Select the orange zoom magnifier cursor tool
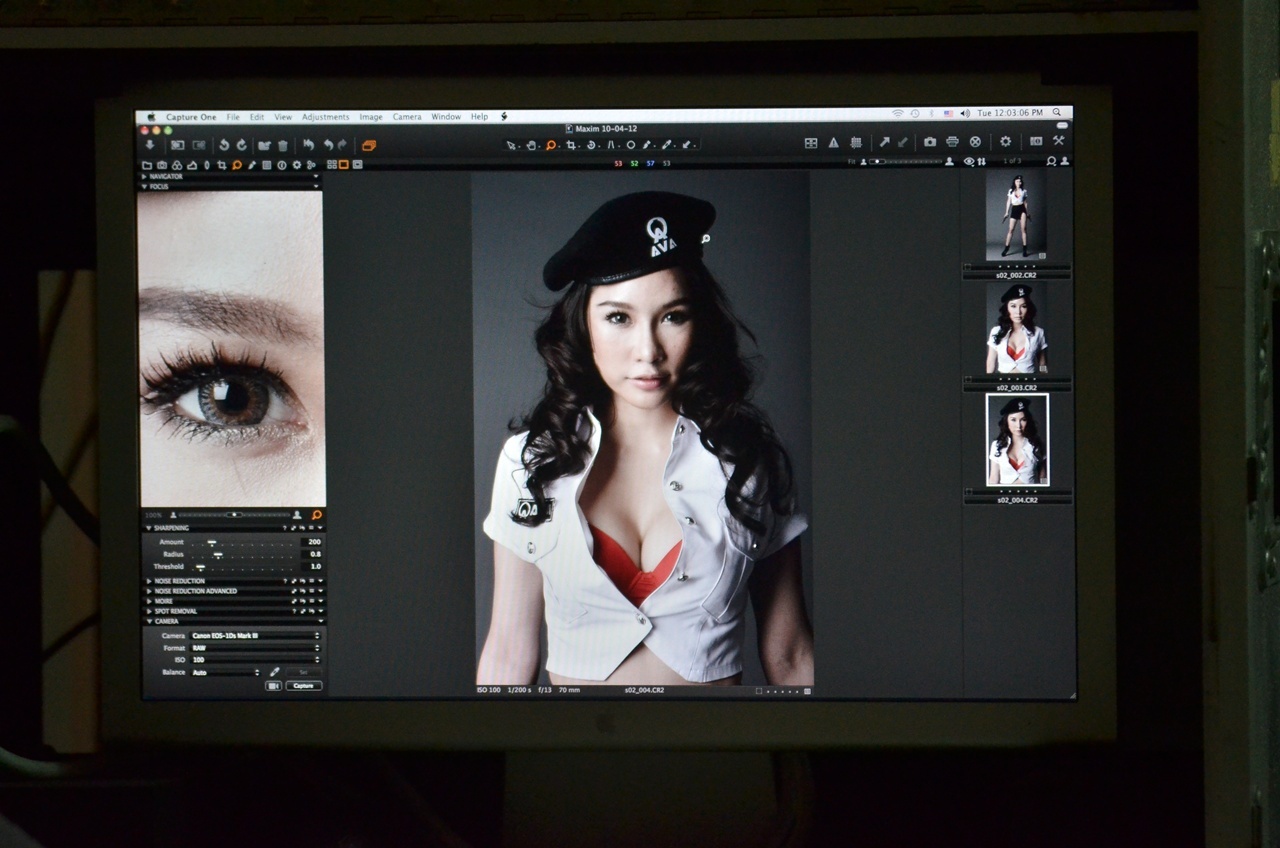This screenshot has height=848, width=1280. coord(551,145)
